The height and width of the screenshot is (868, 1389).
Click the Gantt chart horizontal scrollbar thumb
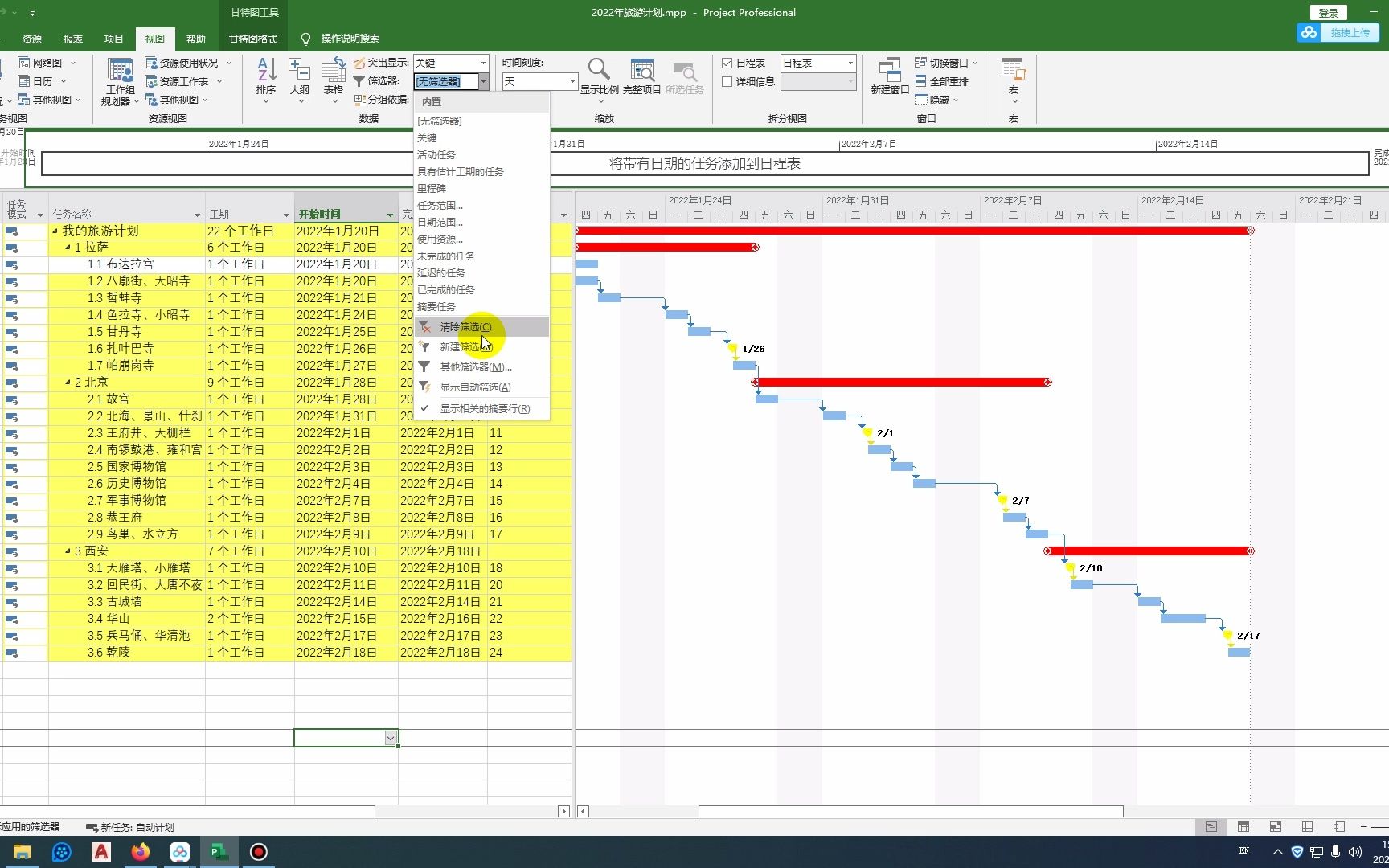(911, 811)
